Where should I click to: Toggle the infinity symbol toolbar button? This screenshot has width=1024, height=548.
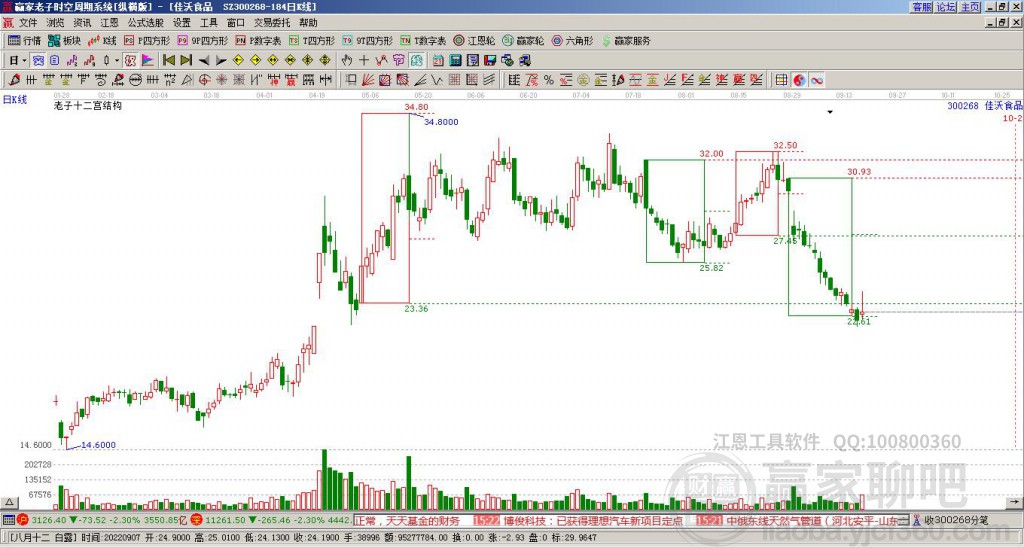tap(816, 80)
